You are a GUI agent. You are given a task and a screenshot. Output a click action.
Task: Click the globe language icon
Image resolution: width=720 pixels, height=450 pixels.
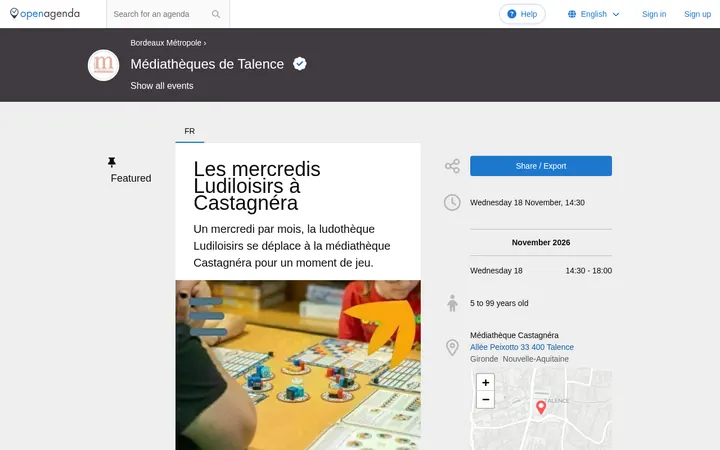(572, 14)
